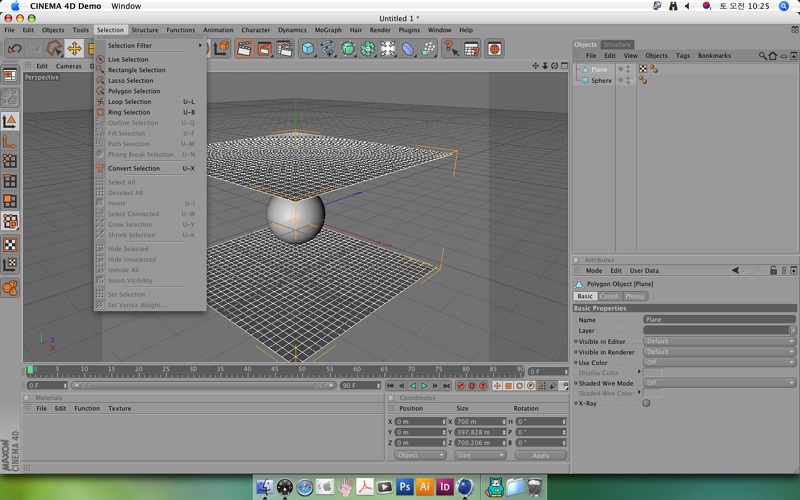Open the Size mode dropdown in Coordinates

coord(480,455)
